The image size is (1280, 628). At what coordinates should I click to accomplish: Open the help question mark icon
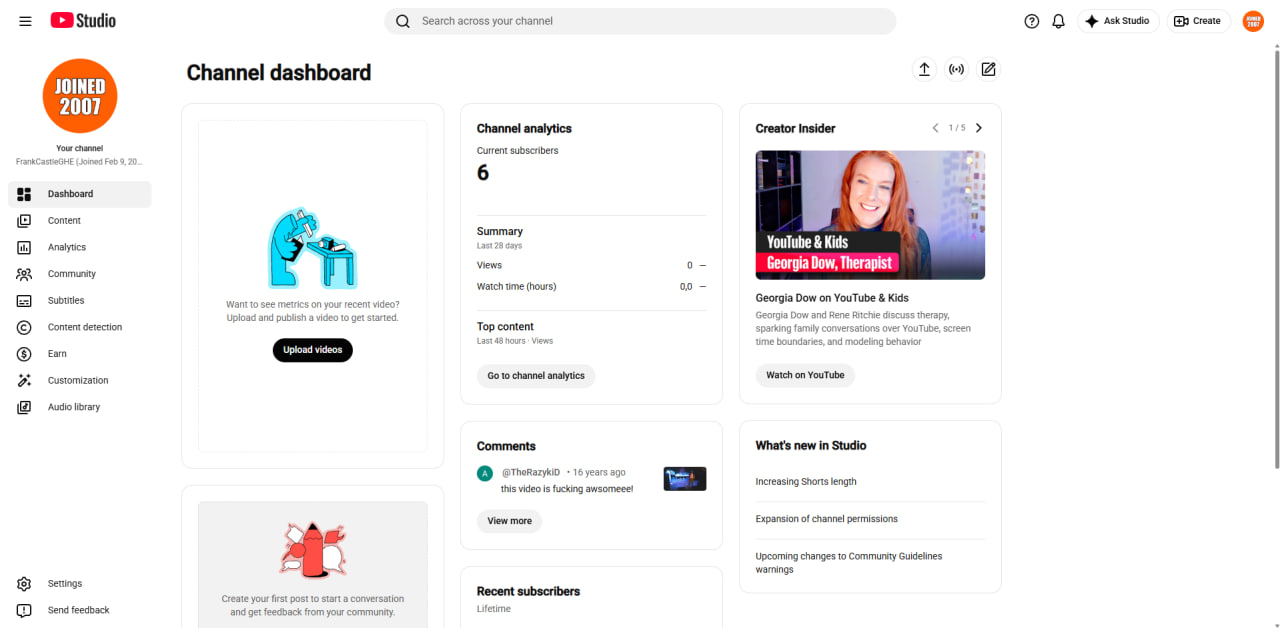pyautogui.click(x=1032, y=21)
